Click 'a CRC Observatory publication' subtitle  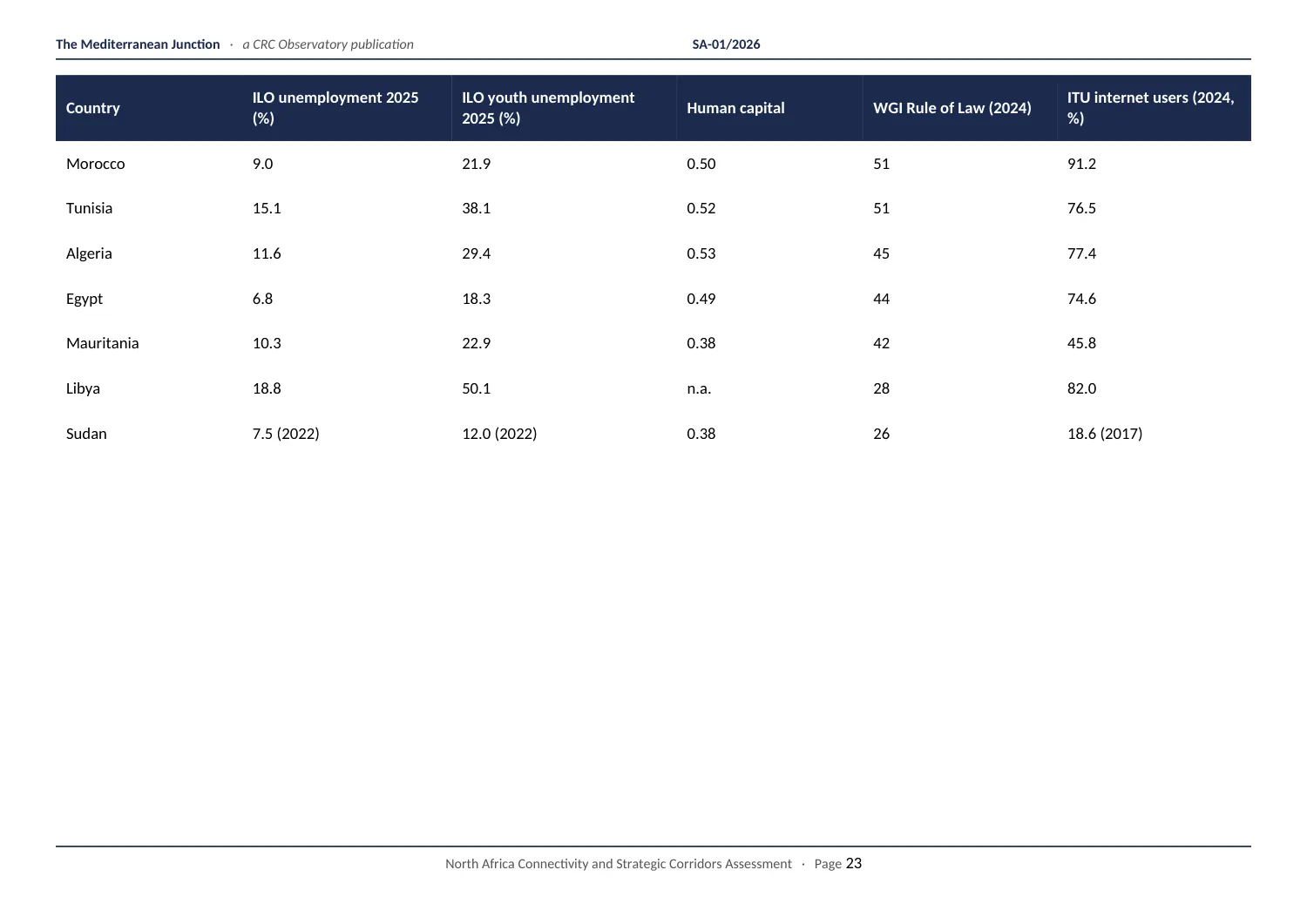pyautogui.click(x=328, y=44)
